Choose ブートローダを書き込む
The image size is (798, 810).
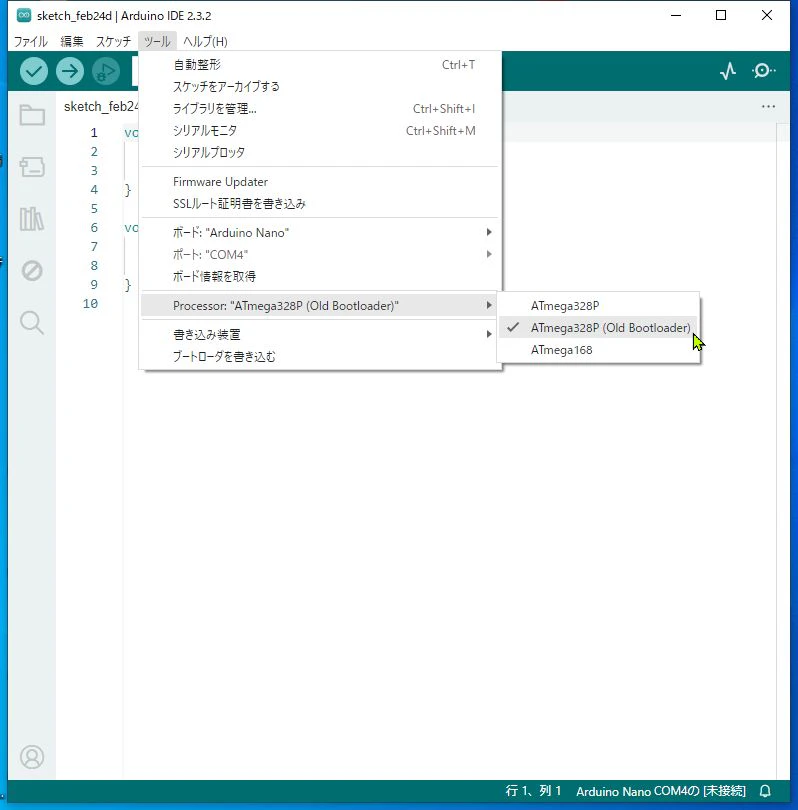pos(320,356)
